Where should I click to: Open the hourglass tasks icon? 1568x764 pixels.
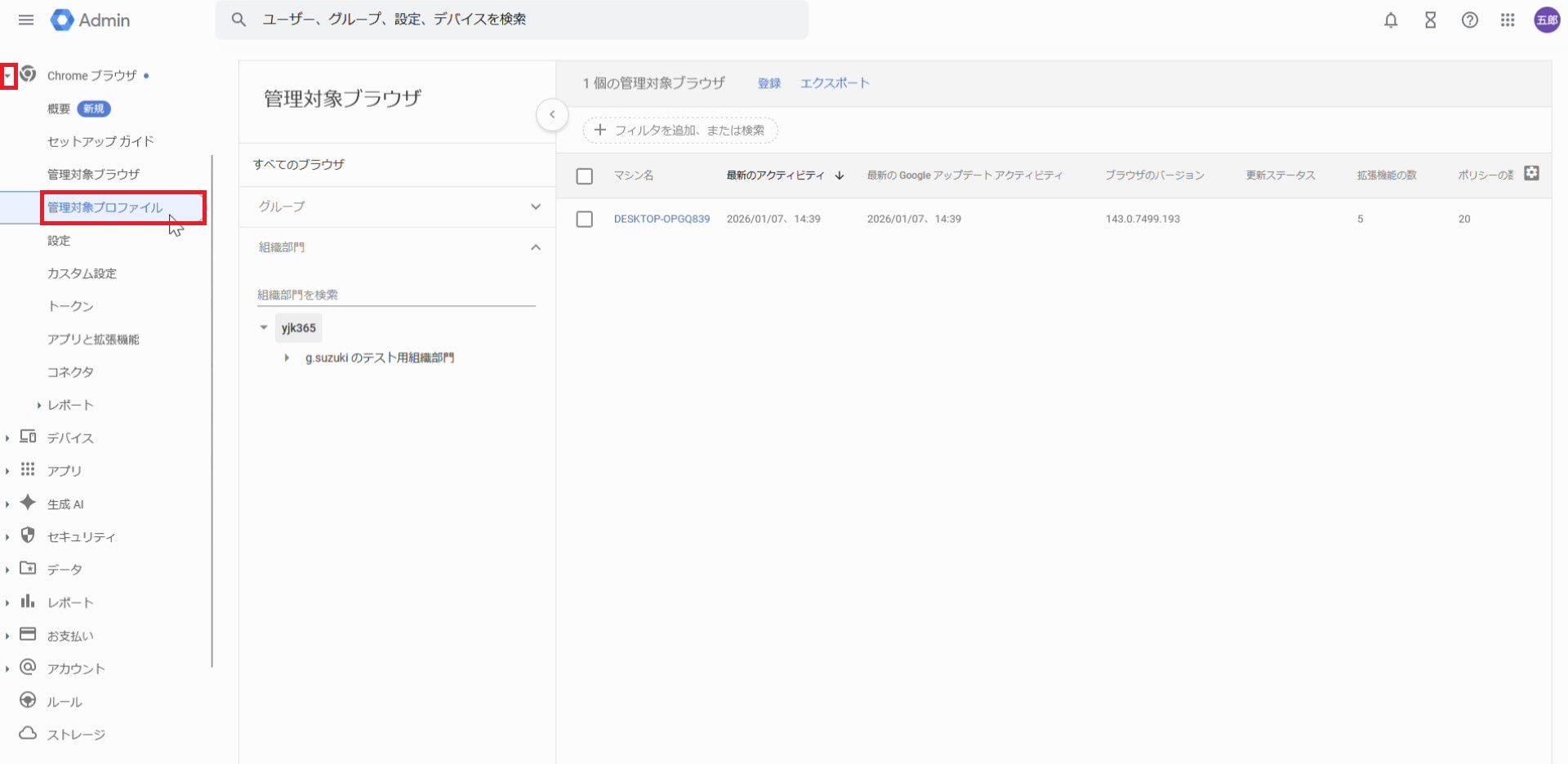[x=1430, y=20]
